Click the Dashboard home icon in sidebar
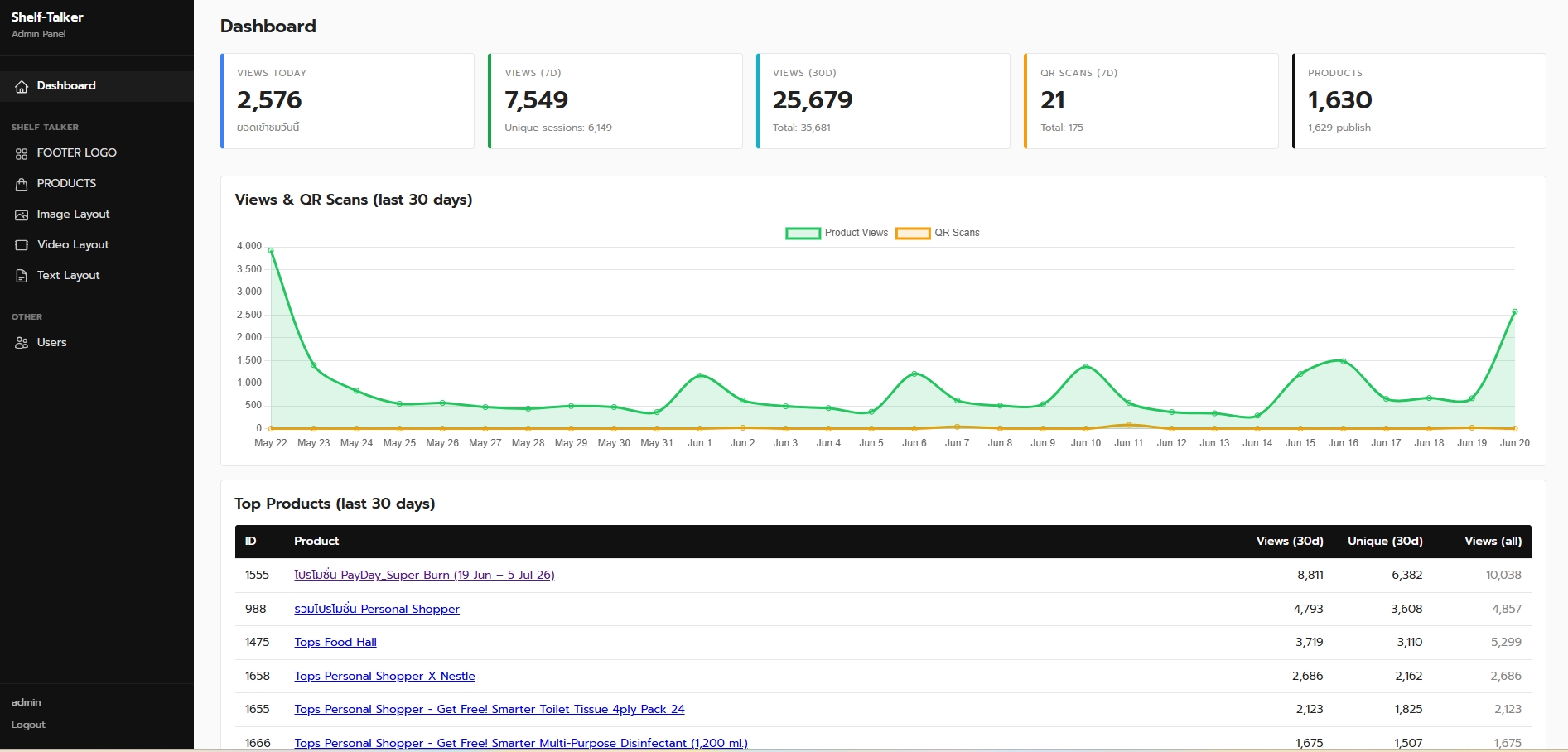 click(22, 86)
